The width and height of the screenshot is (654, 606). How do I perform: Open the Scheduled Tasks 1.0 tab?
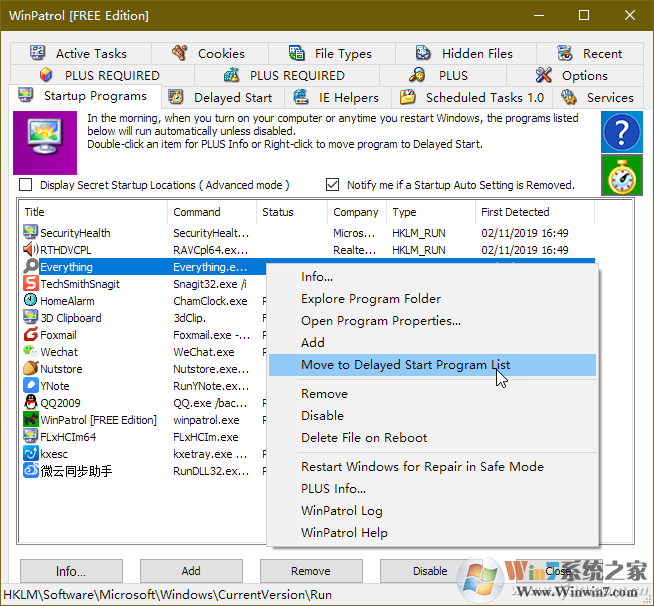(472, 98)
